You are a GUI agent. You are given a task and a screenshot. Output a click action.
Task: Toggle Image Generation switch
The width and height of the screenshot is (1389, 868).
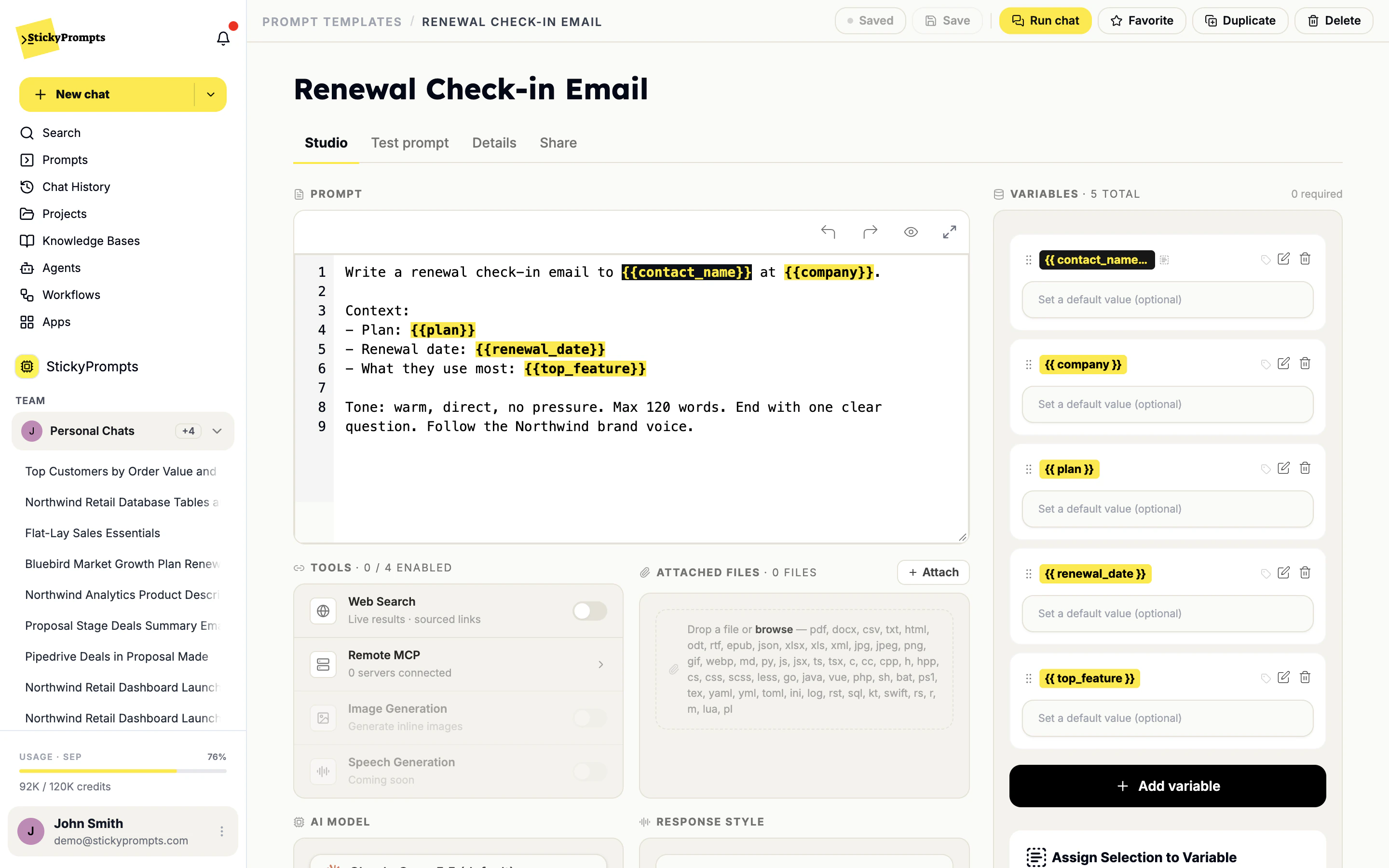[589, 718]
